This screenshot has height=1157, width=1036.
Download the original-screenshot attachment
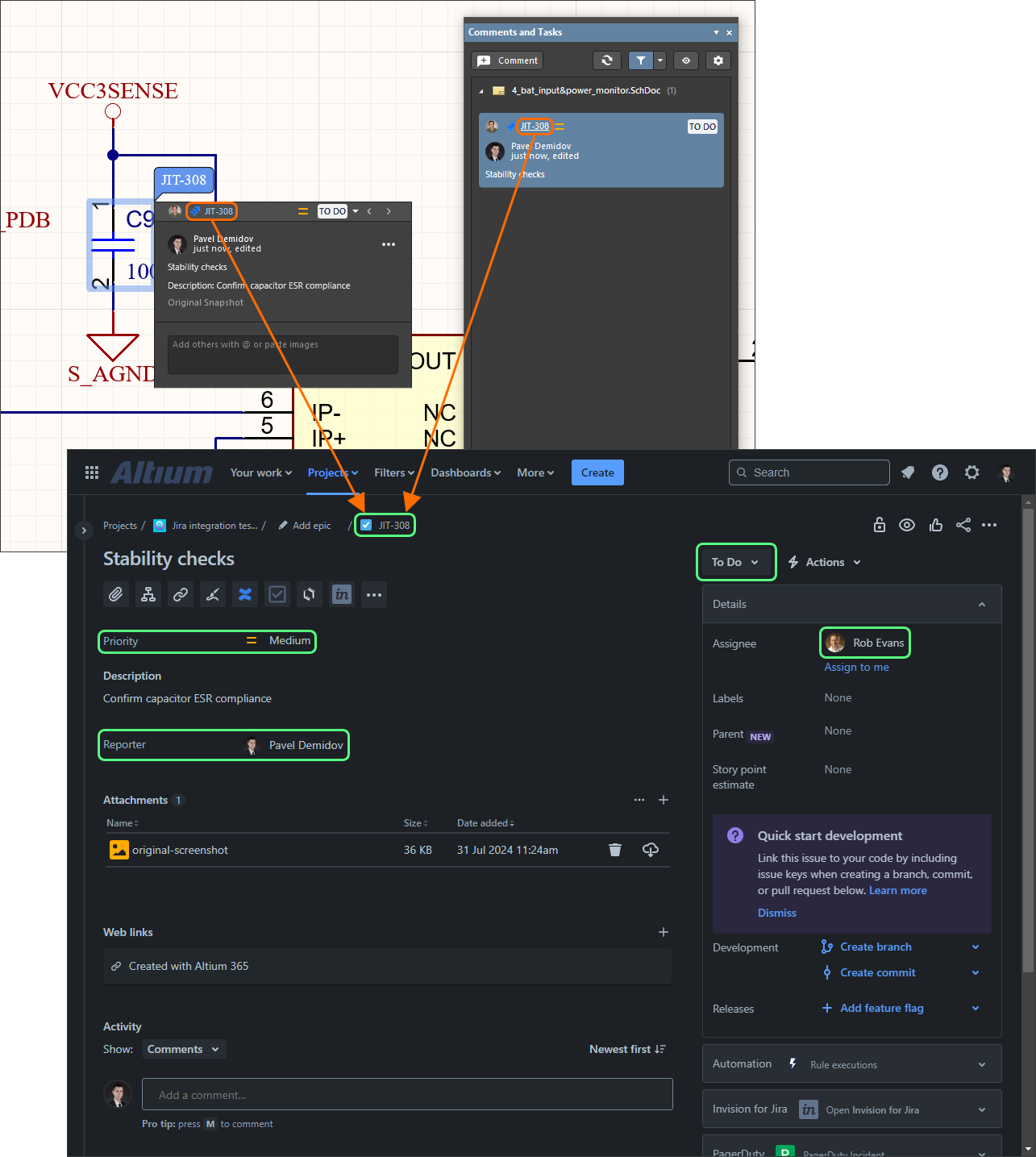click(x=651, y=850)
